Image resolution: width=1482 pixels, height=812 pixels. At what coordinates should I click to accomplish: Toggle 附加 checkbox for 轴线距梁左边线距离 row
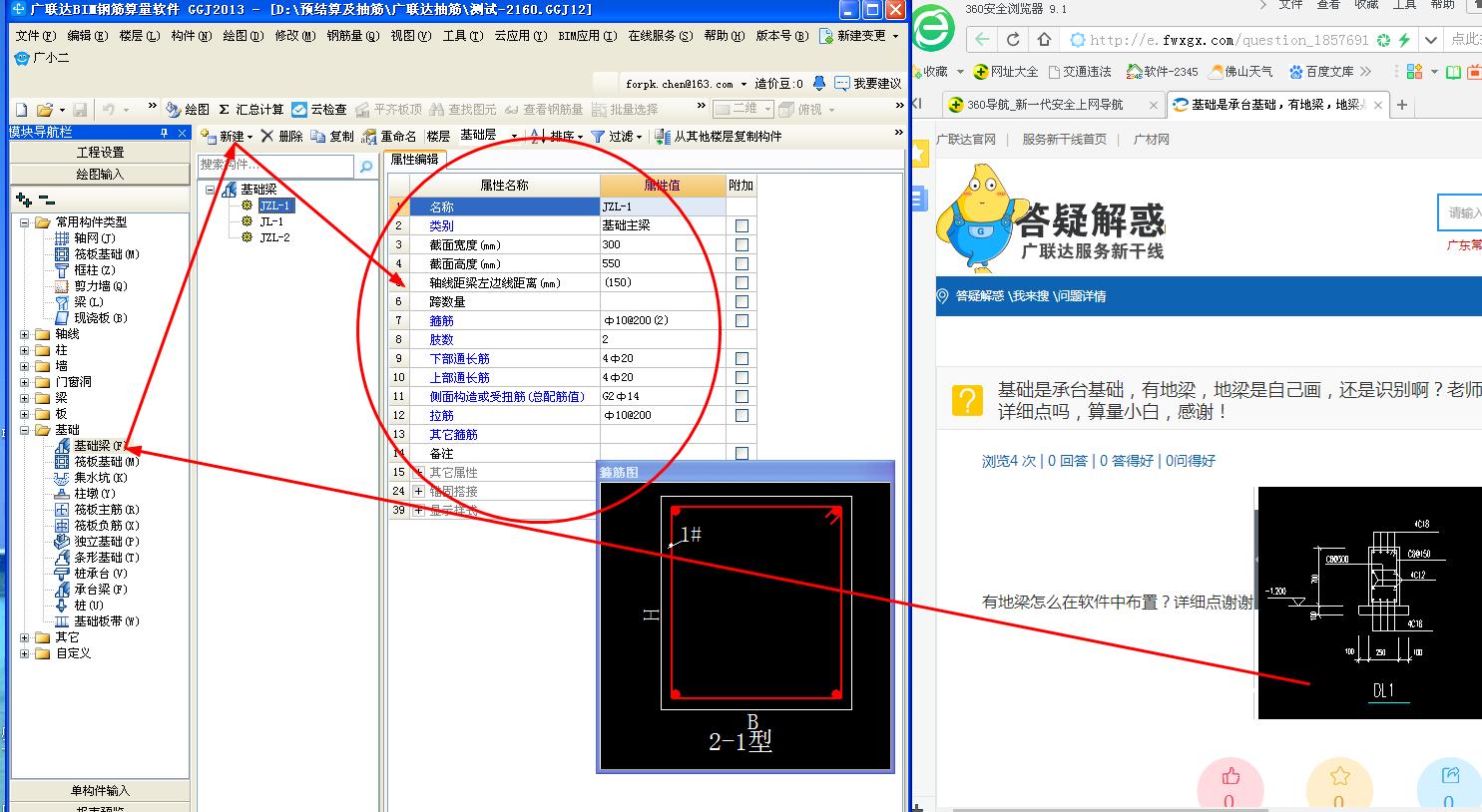tap(741, 283)
